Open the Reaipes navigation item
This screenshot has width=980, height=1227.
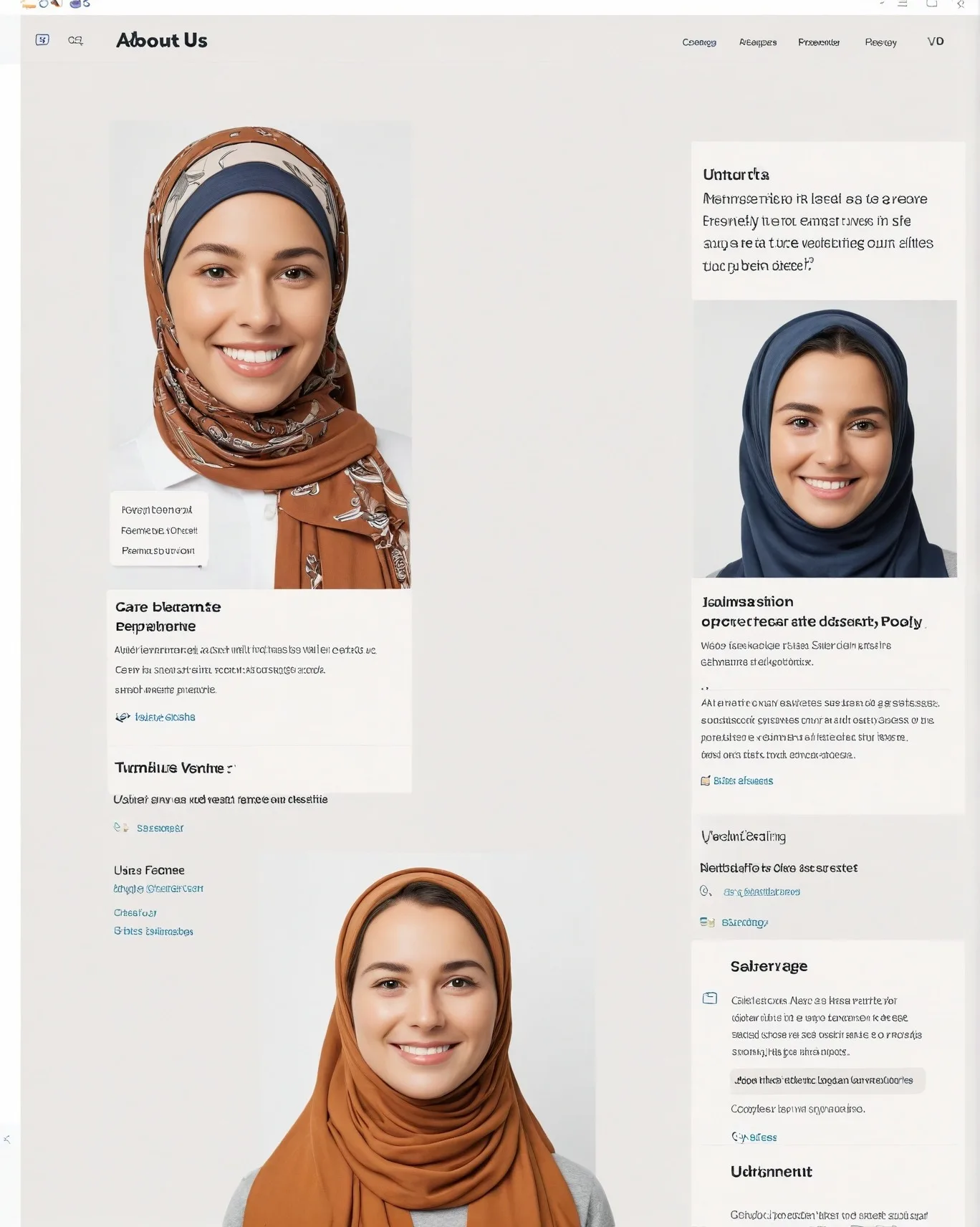pyautogui.click(x=758, y=42)
